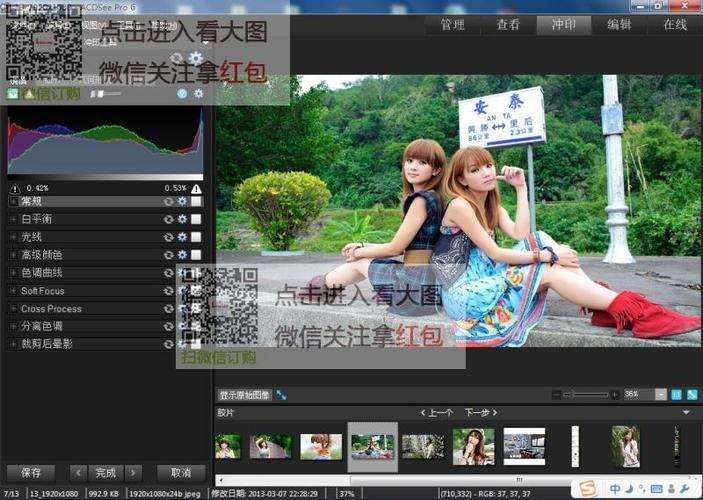Viewport: 703px width, 500px height.
Task: Select the 冲印 mode tab
Action: pos(564,25)
